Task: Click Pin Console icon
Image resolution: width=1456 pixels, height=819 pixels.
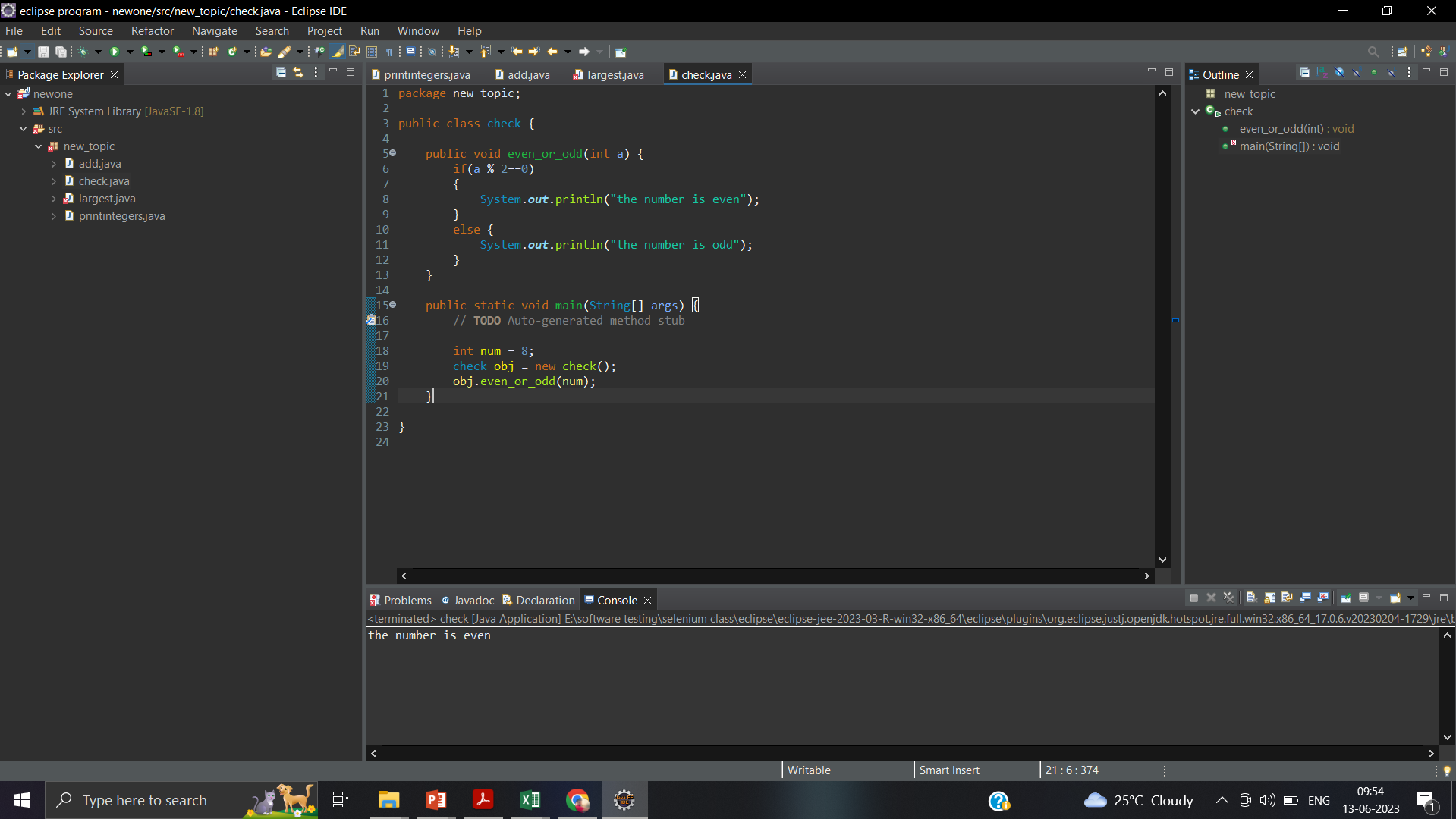Action: pyautogui.click(x=1345, y=598)
